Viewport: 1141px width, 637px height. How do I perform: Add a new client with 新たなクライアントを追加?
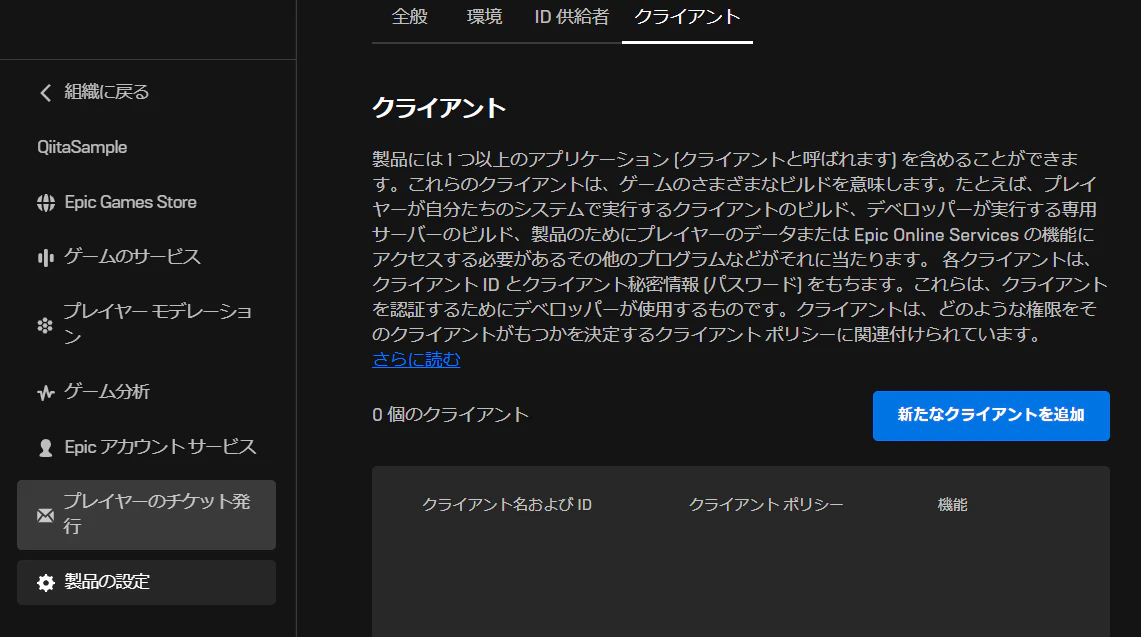(991, 416)
